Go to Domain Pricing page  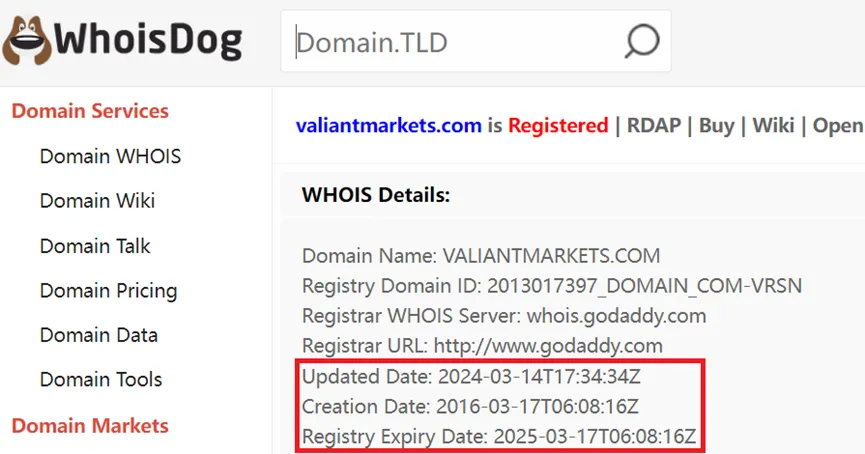109,291
